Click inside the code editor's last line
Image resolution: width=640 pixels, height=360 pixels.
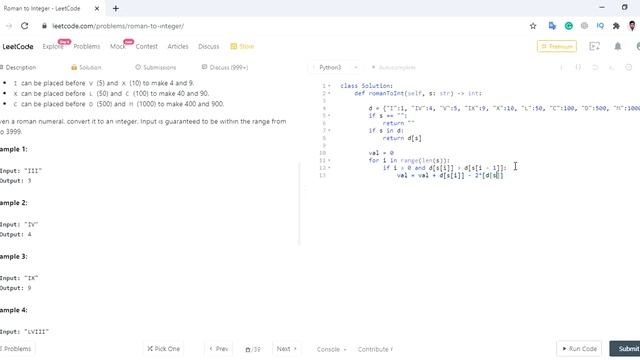pos(450,176)
